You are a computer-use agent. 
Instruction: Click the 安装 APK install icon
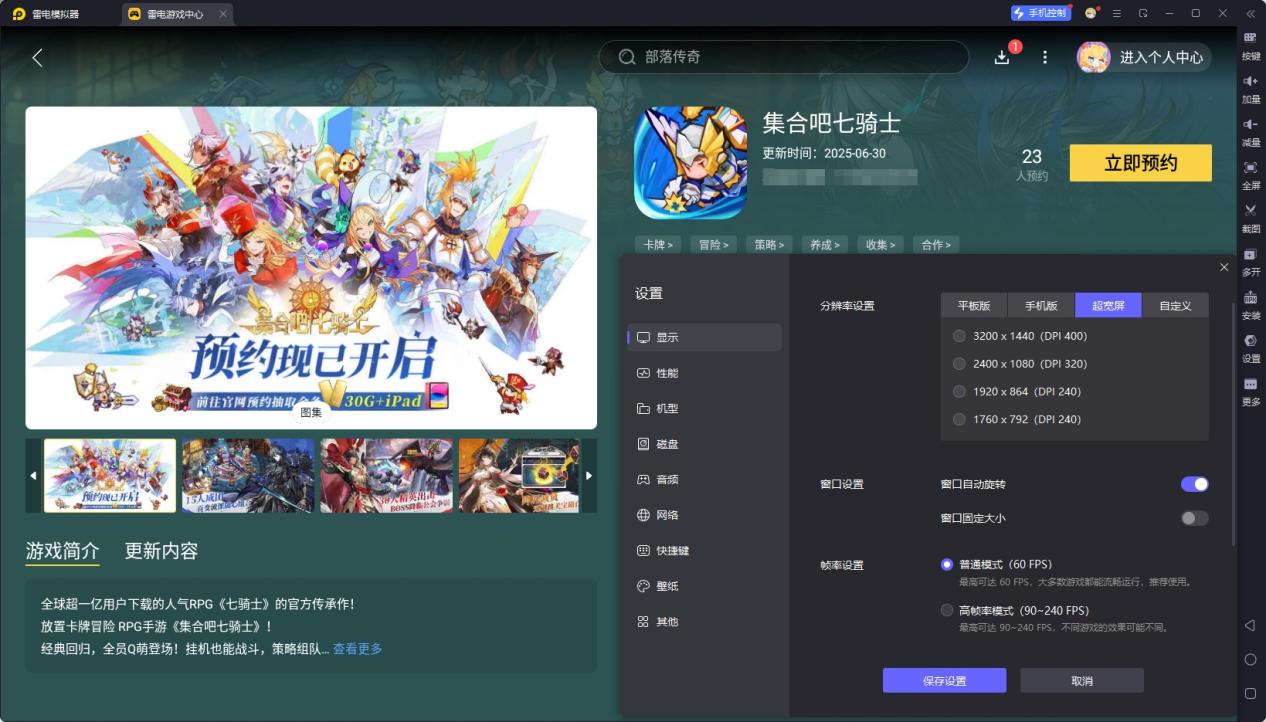tap(1250, 297)
